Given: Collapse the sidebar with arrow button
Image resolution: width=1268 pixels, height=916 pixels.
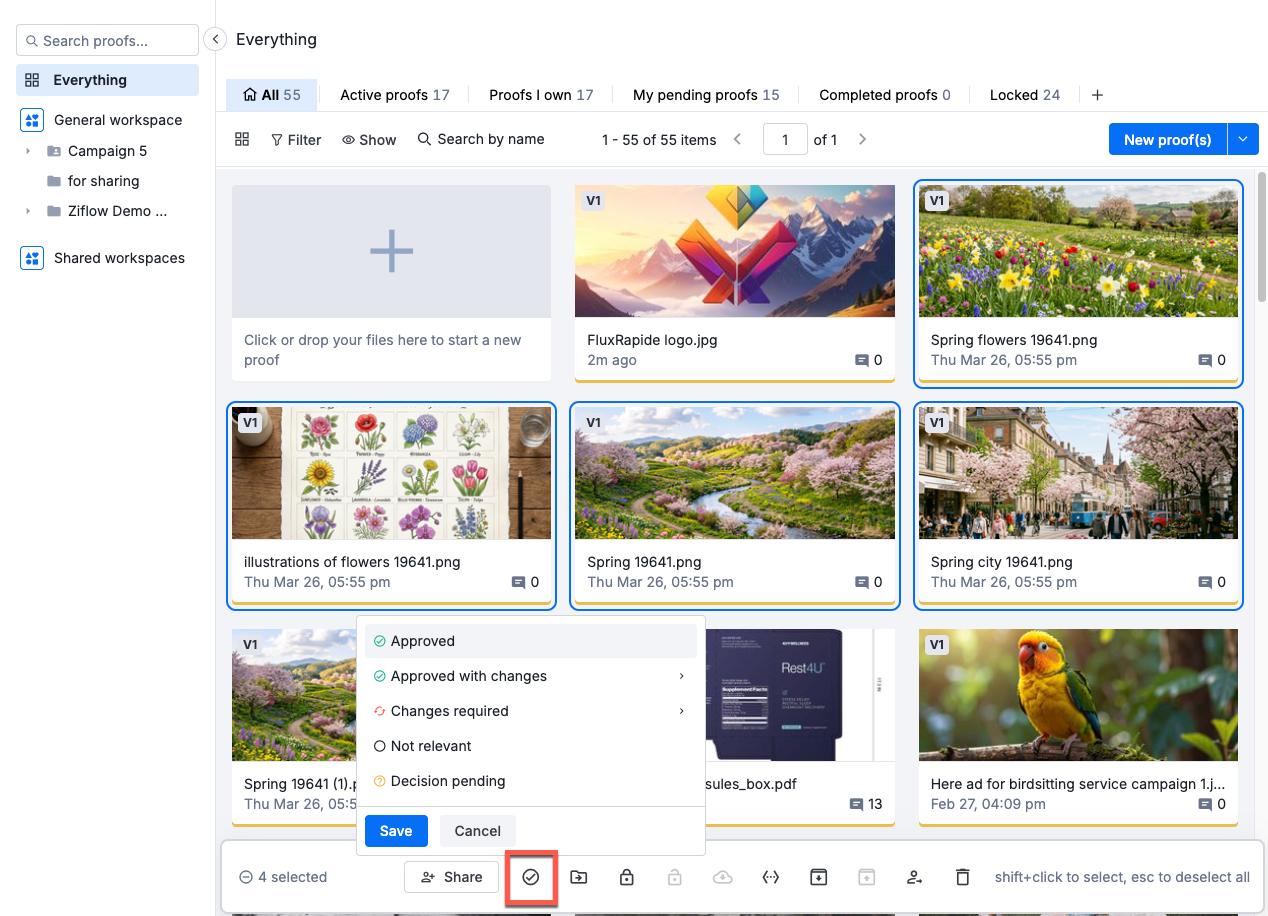Looking at the screenshot, I should [x=214, y=39].
